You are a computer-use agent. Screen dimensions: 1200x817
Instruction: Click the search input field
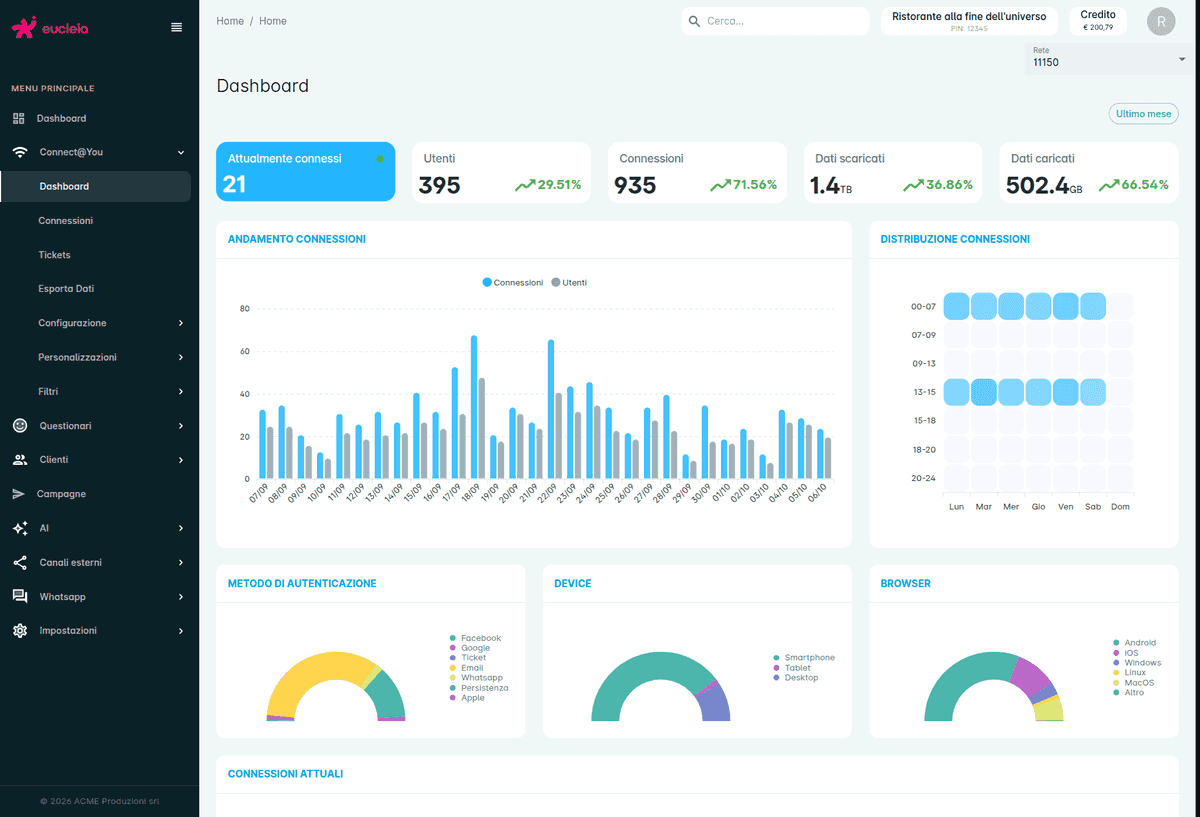775,21
